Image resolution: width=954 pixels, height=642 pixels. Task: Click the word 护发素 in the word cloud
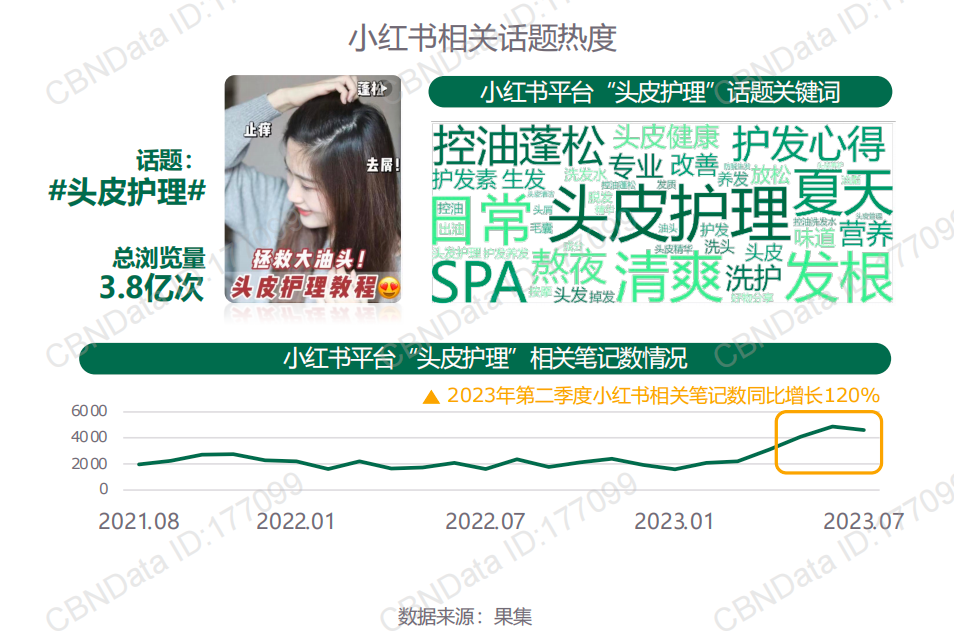[x=464, y=180]
